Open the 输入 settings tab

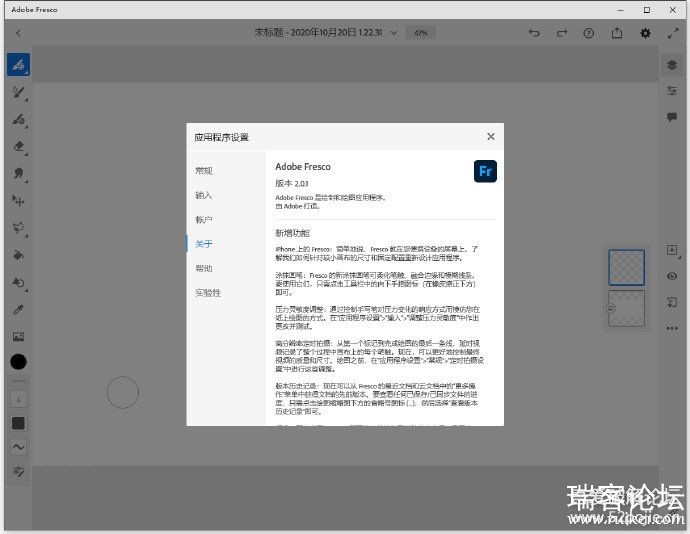click(204, 195)
